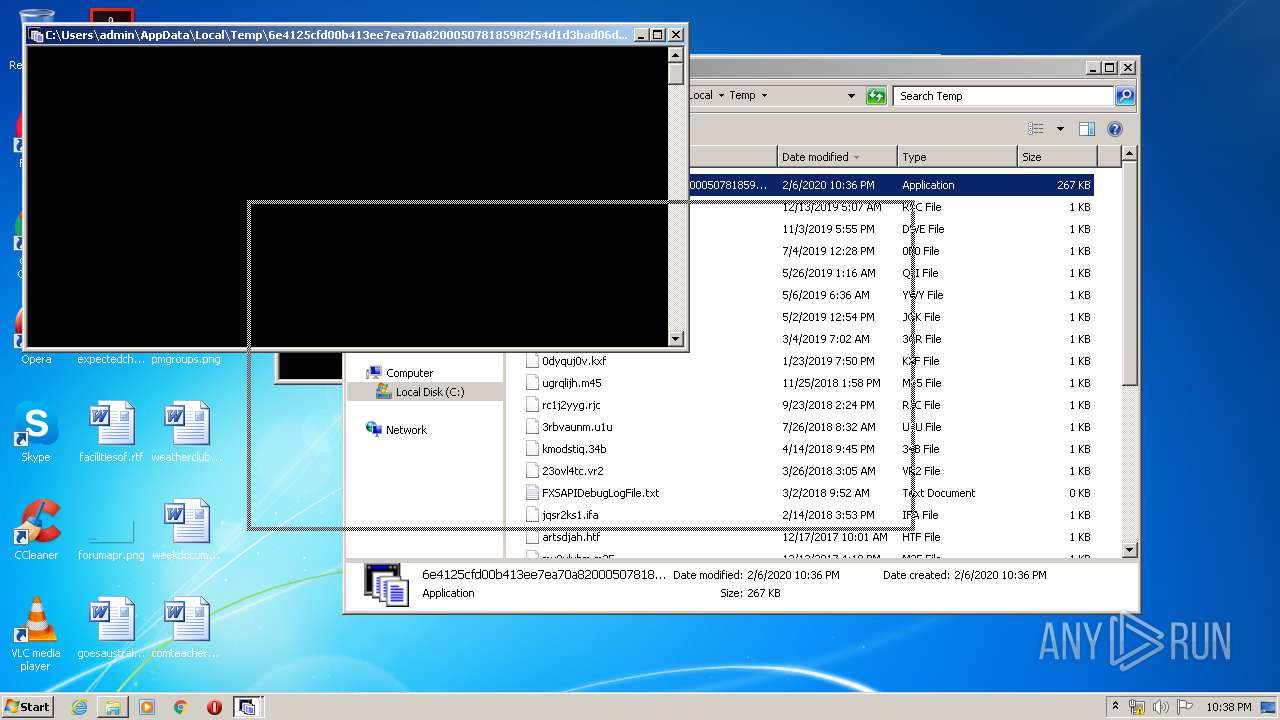1280x720 pixels.
Task: Click network tray icon
Action: click(x=1137, y=707)
